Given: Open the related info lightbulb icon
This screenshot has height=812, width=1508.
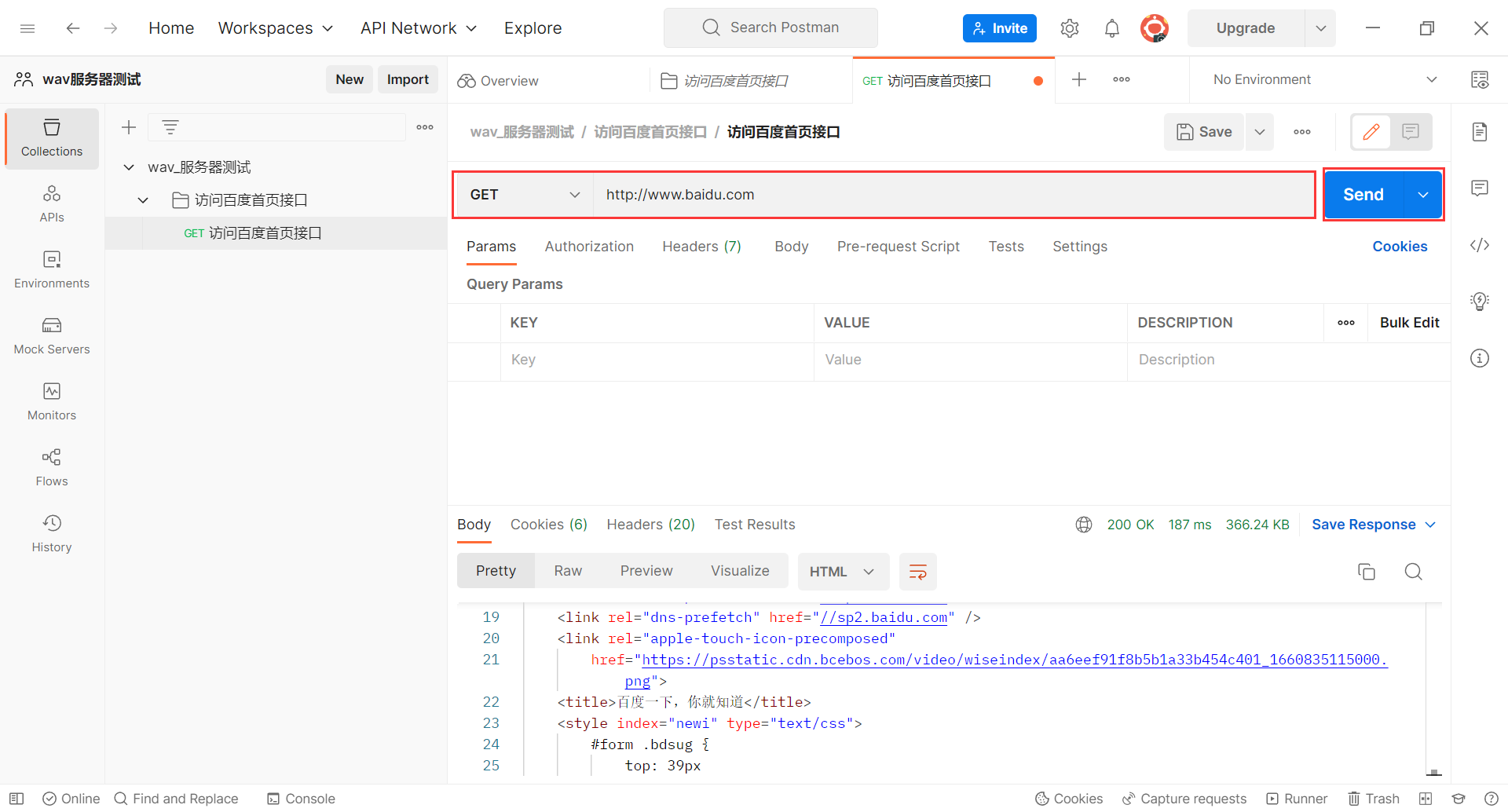Looking at the screenshot, I should click(x=1480, y=302).
